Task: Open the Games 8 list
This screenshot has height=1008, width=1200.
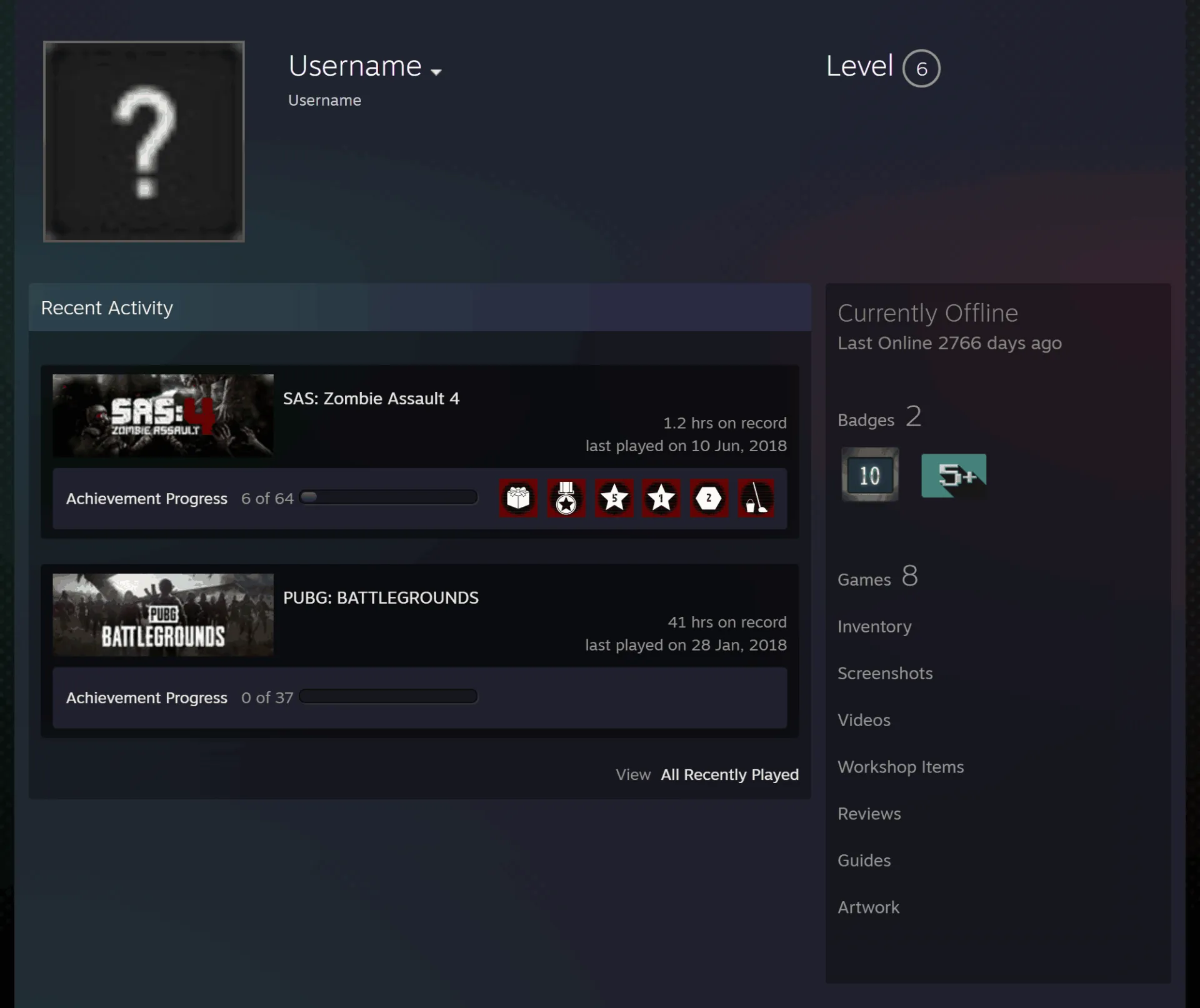Action: [877, 576]
